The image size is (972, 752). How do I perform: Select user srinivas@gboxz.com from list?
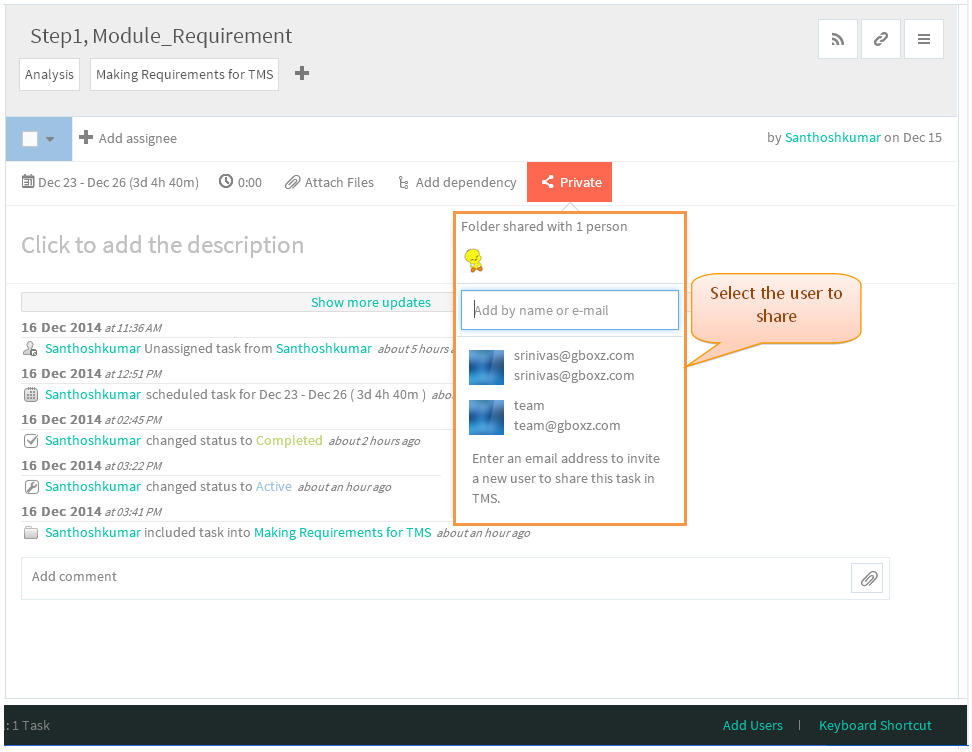[x=569, y=366]
